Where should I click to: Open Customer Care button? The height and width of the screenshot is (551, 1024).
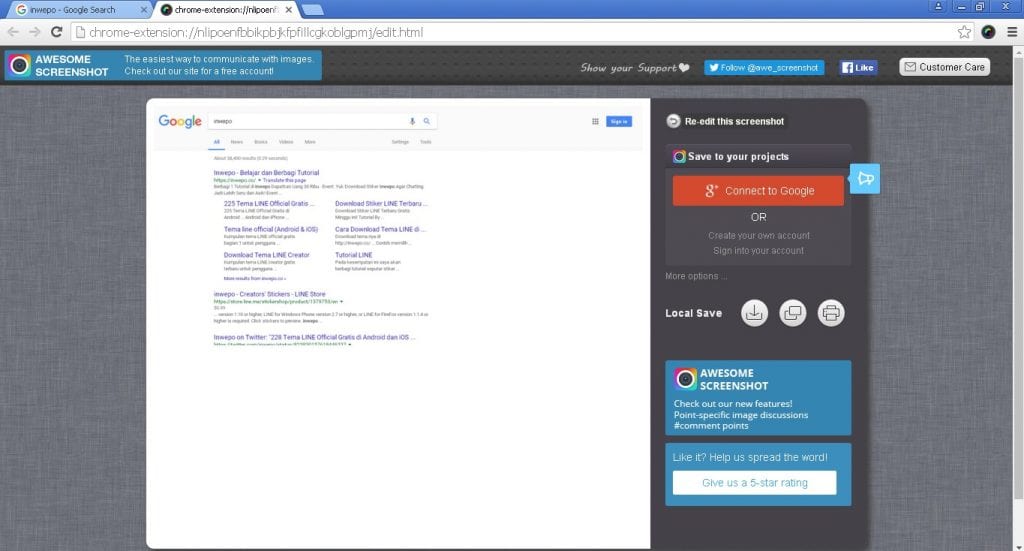click(x=944, y=67)
